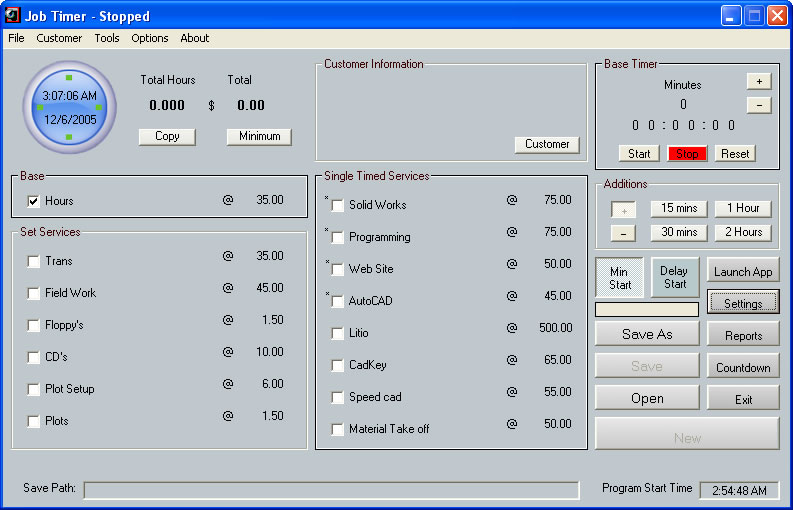Click the Program Start Time box
The width and height of the screenshot is (793, 510).
(739, 490)
